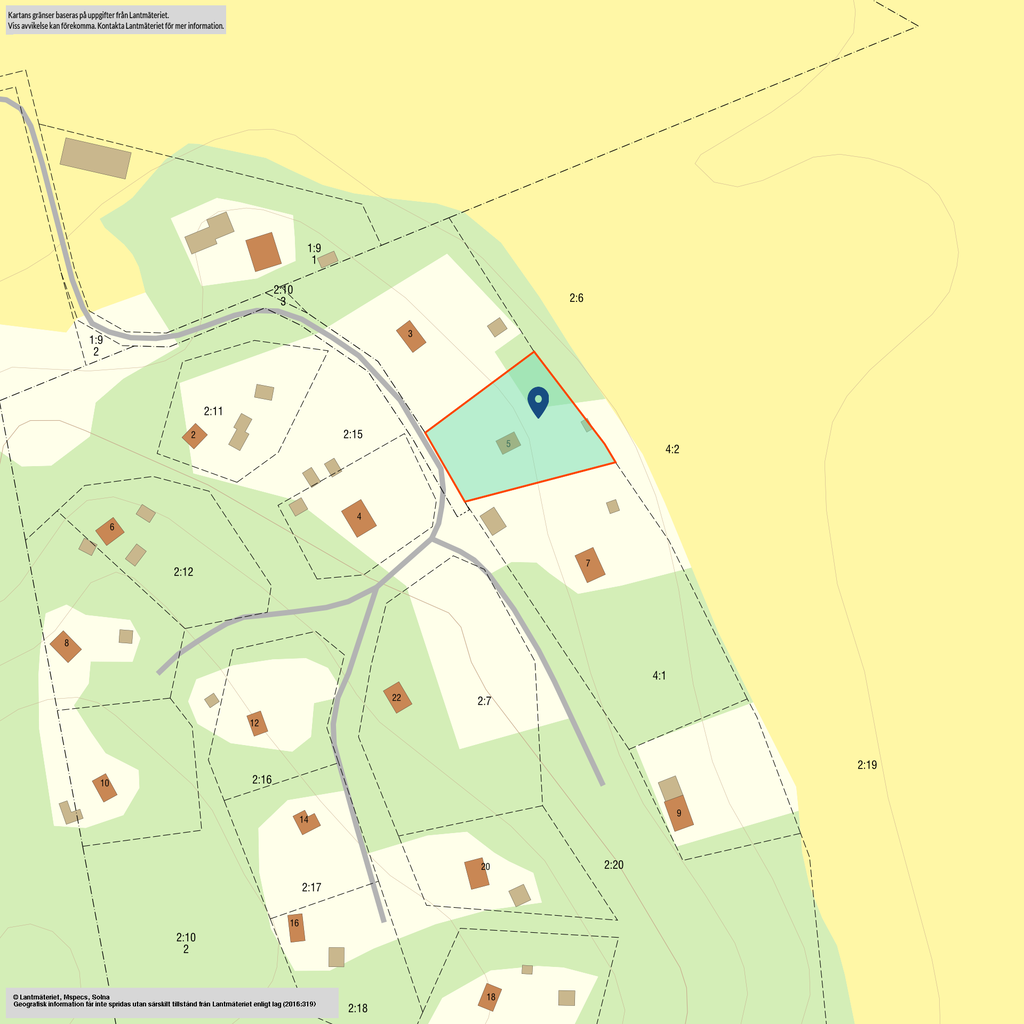Viewport: 1024px width, 1024px height.
Task: Click house number 8 on the left
Action: pos(67,645)
